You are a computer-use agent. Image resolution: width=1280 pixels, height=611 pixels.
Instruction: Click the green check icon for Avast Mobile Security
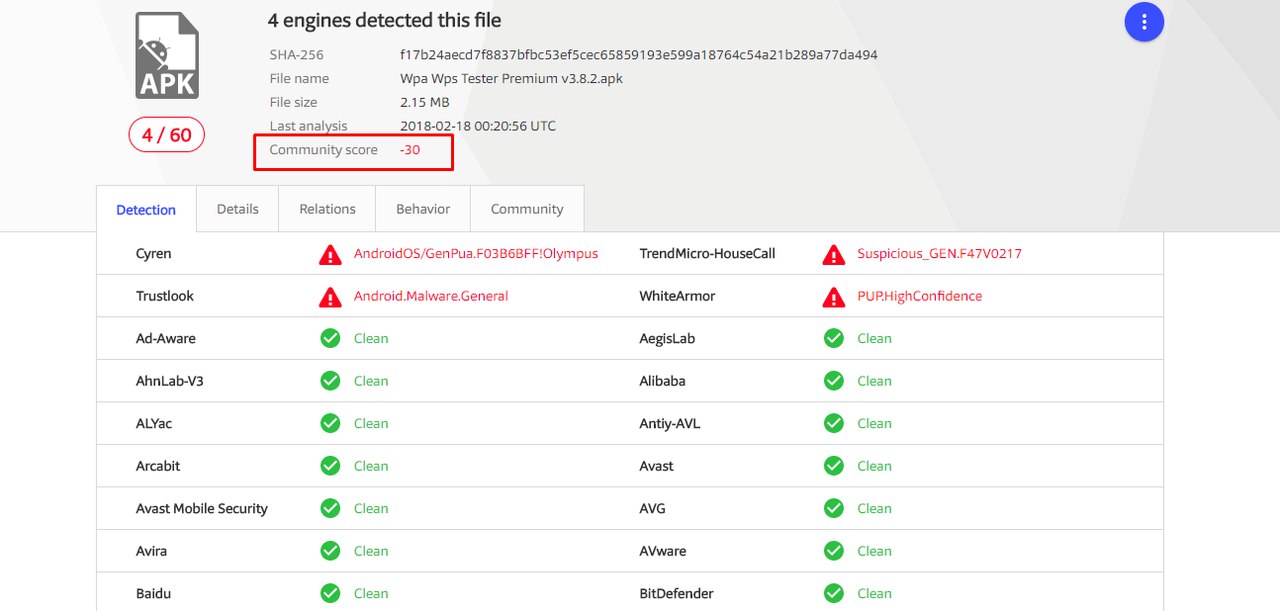(x=330, y=508)
